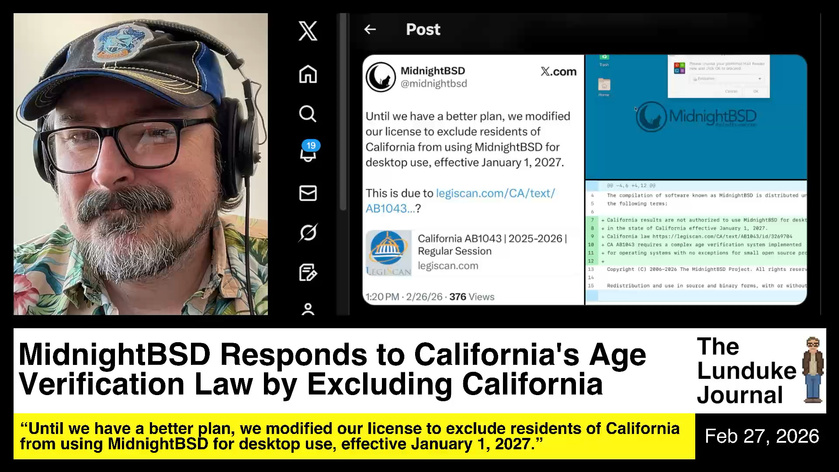839x472 pixels.
Task: Go back using the arrow beside Post
Action: pyautogui.click(x=370, y=30)
